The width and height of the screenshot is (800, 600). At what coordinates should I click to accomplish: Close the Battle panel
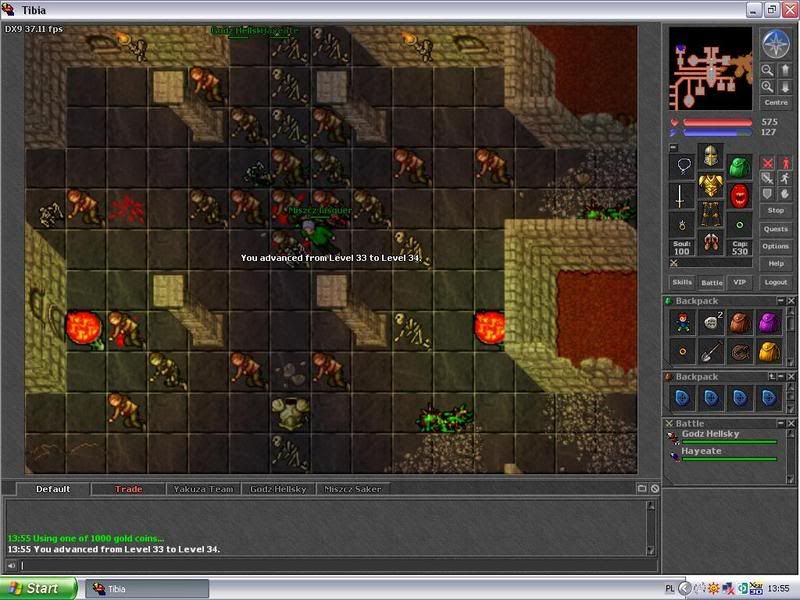[791, 423]
